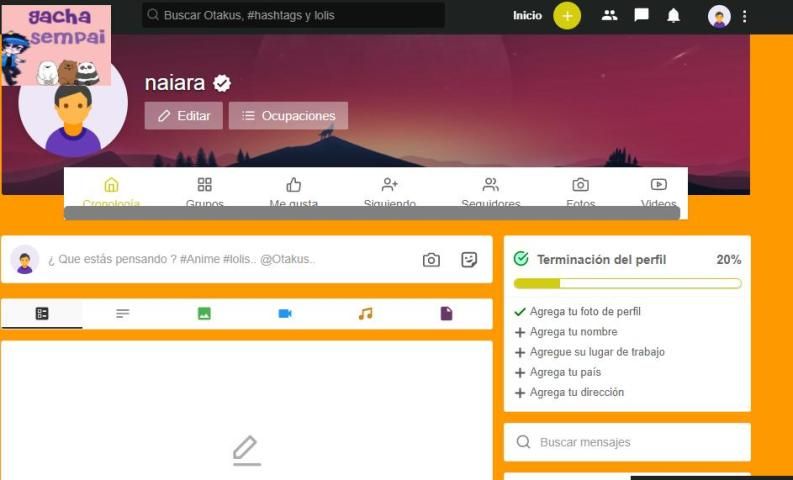Filter posts by orange music note icon
The height and width of the screenshot is (480, 793).
pyautogui.click(x=366, y=314)
